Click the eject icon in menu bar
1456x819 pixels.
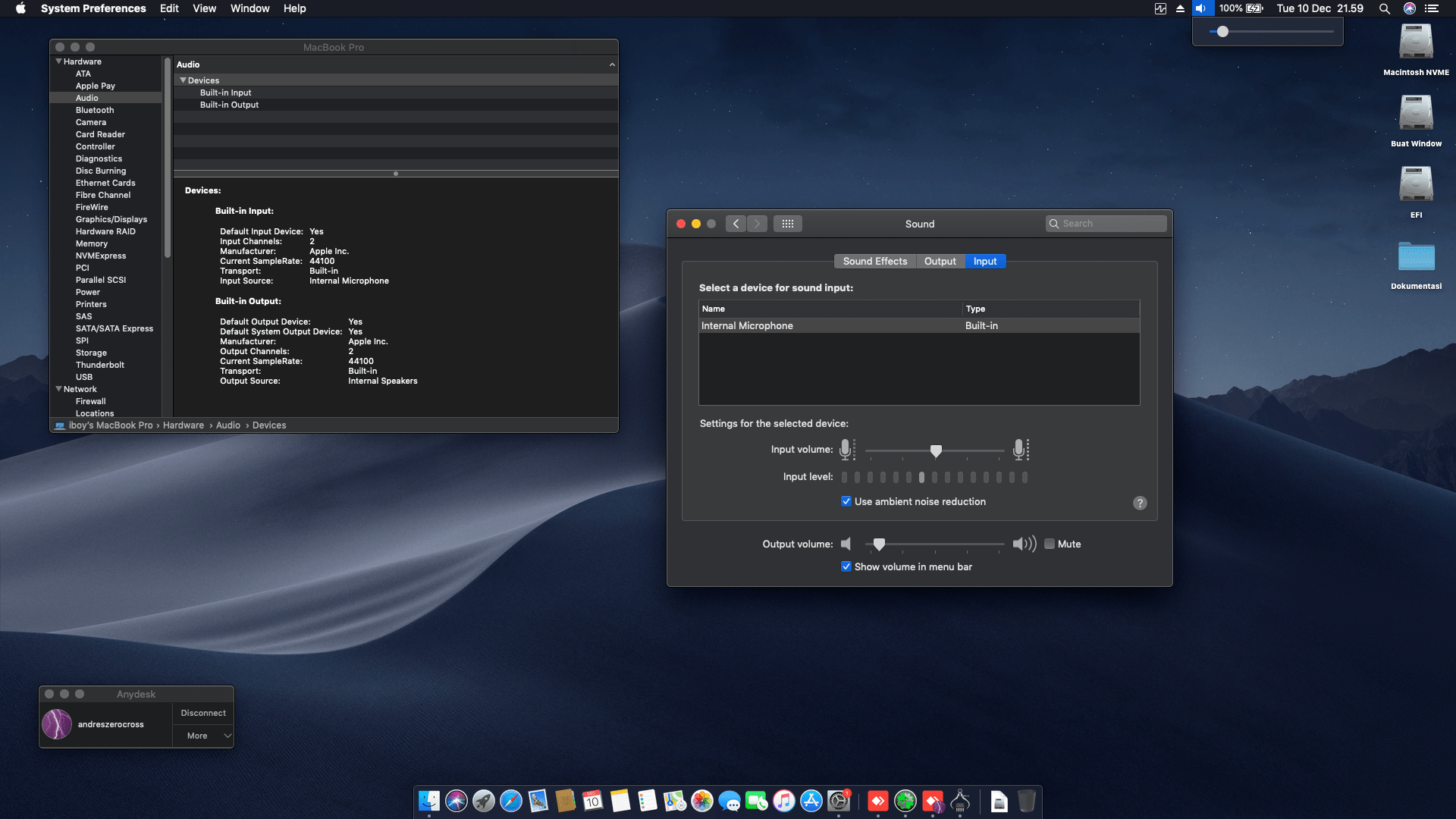1180,8
